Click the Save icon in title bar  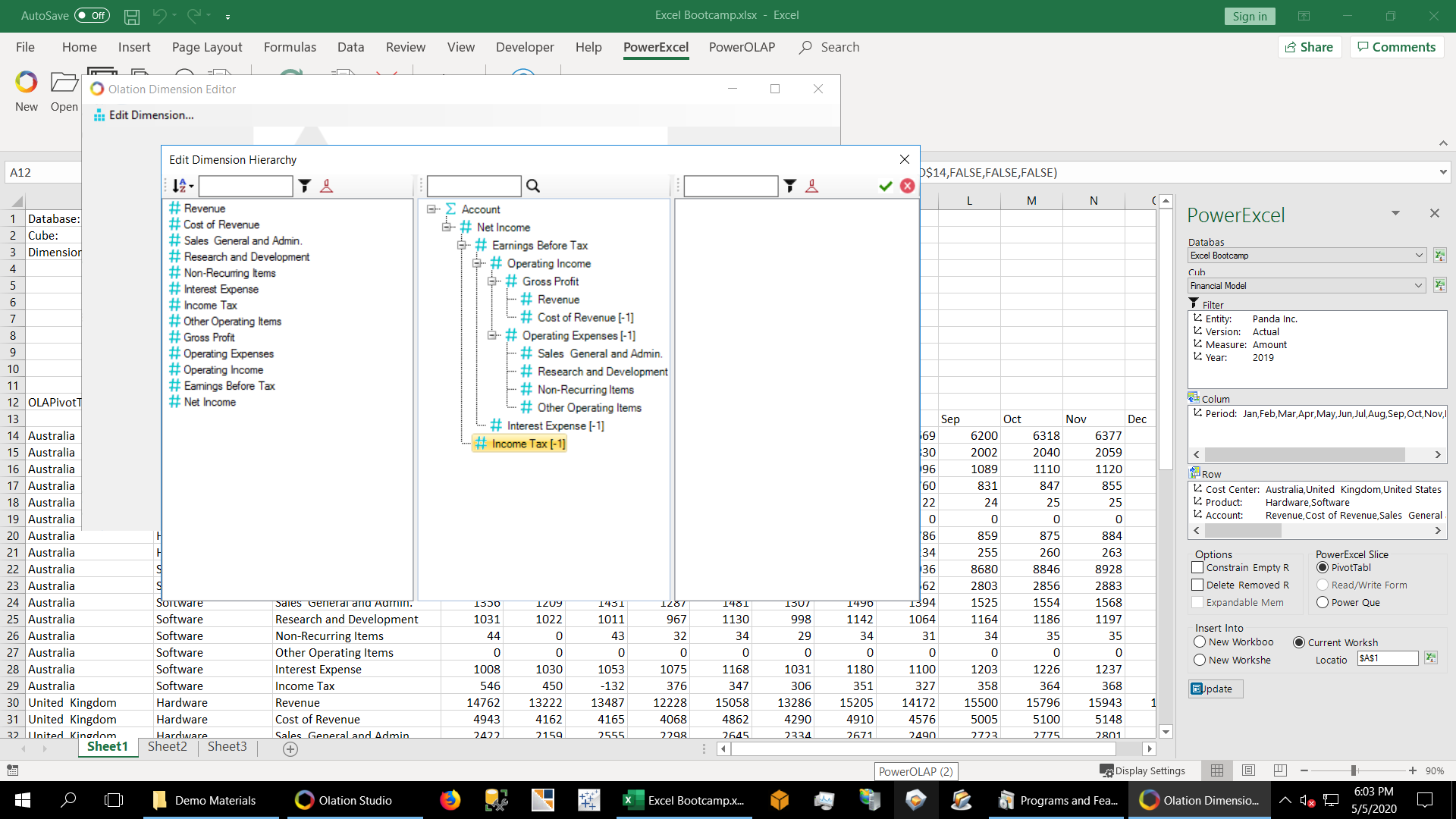[132, 16]
